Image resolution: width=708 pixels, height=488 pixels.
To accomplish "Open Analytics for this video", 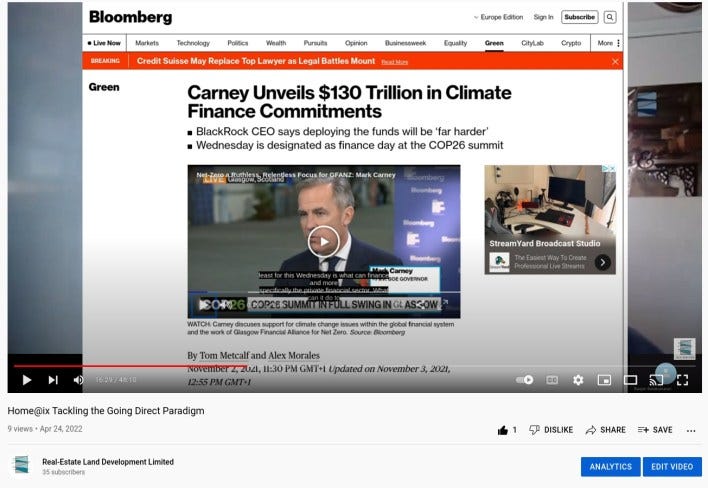I will 610,467.
